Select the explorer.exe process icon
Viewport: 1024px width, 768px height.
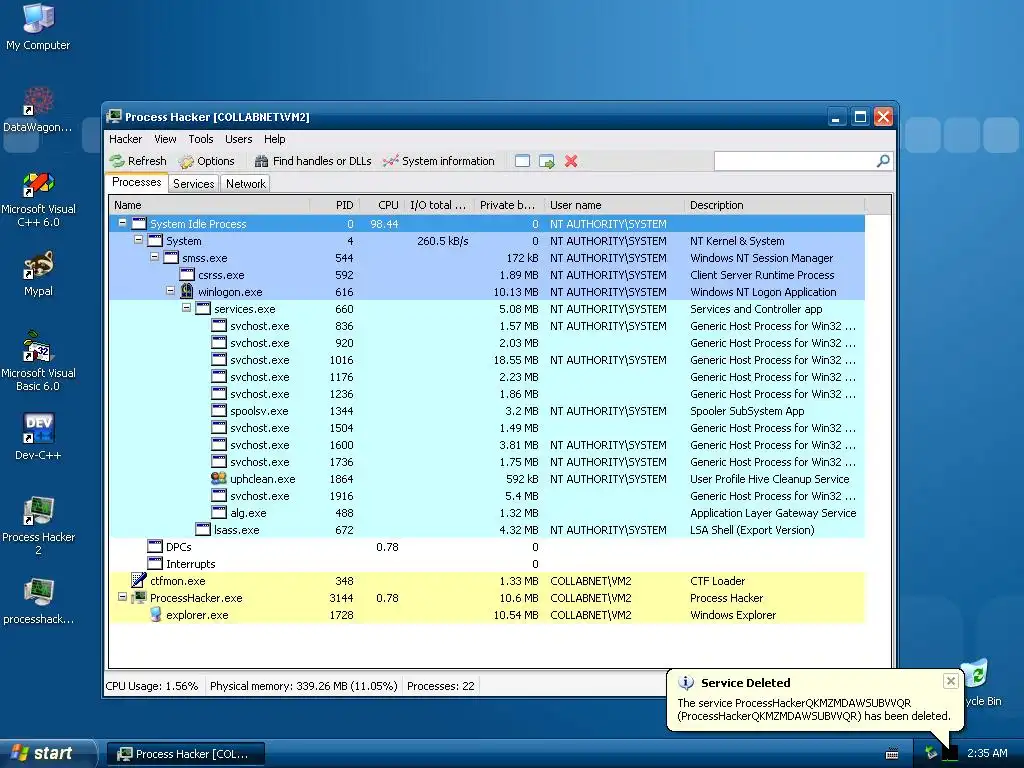[155, 614]
